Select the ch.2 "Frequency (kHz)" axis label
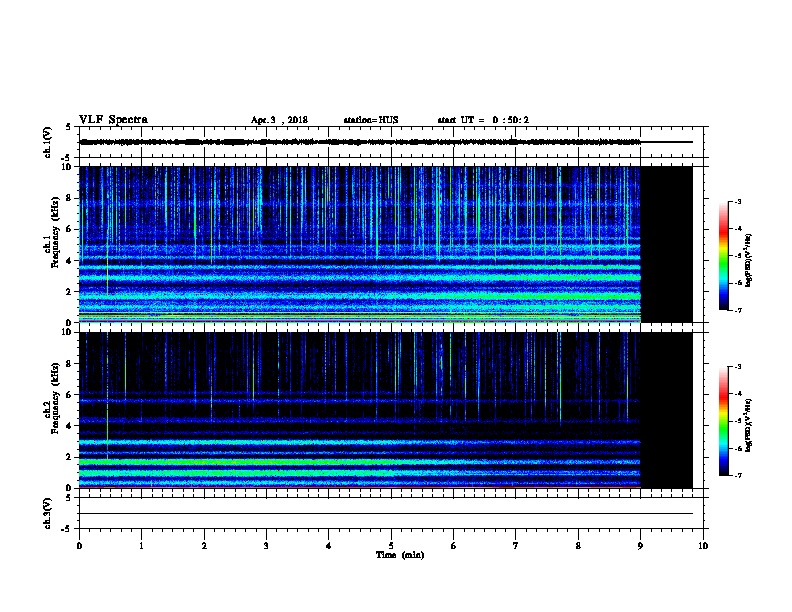 56,398
